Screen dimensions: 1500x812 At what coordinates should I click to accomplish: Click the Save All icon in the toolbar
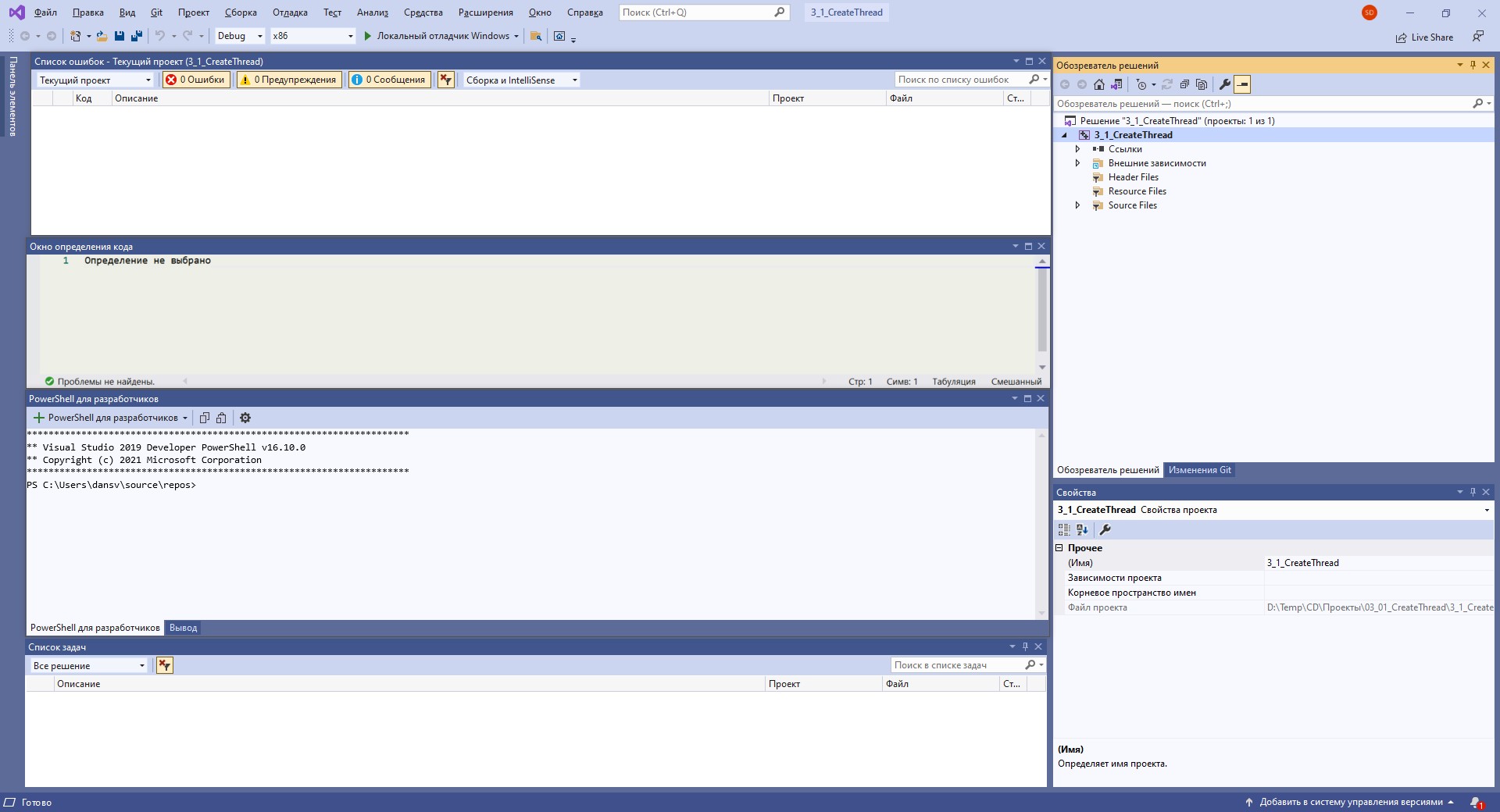click(x=137, y=36)
